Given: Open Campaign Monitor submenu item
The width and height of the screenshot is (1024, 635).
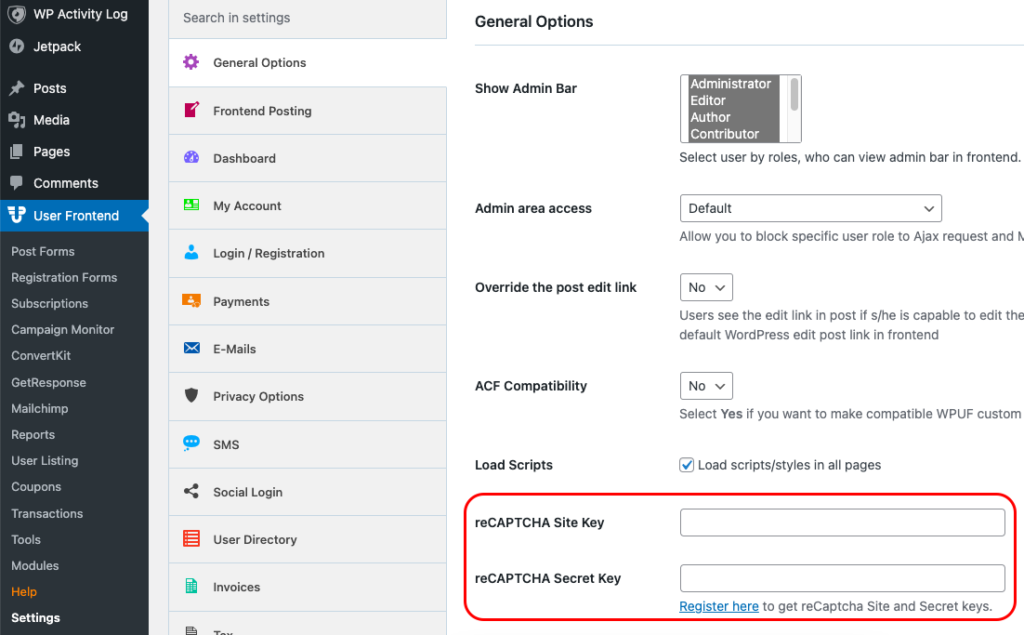Looking at the screenshot, I should point(63,330).
